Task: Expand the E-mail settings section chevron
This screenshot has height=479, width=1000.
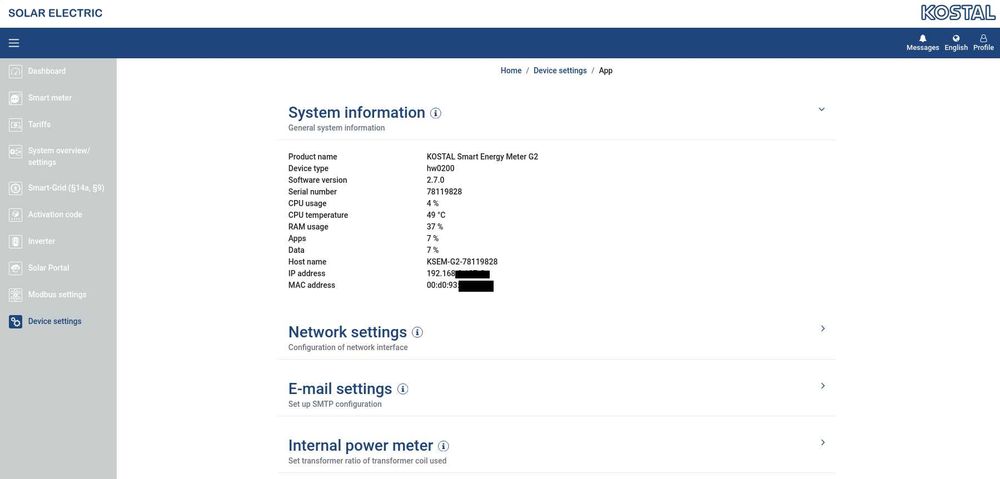Action: coord(823,386)
